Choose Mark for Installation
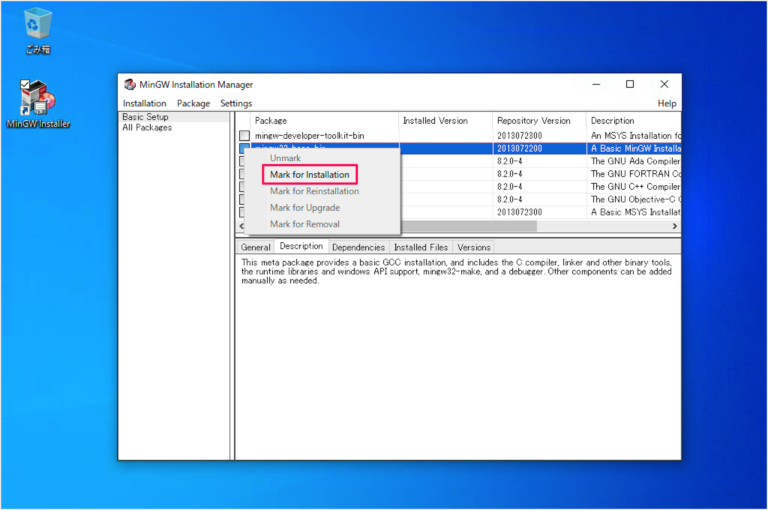Image resolution: width=768 pixels, height=510 pixels. point(310,174)
